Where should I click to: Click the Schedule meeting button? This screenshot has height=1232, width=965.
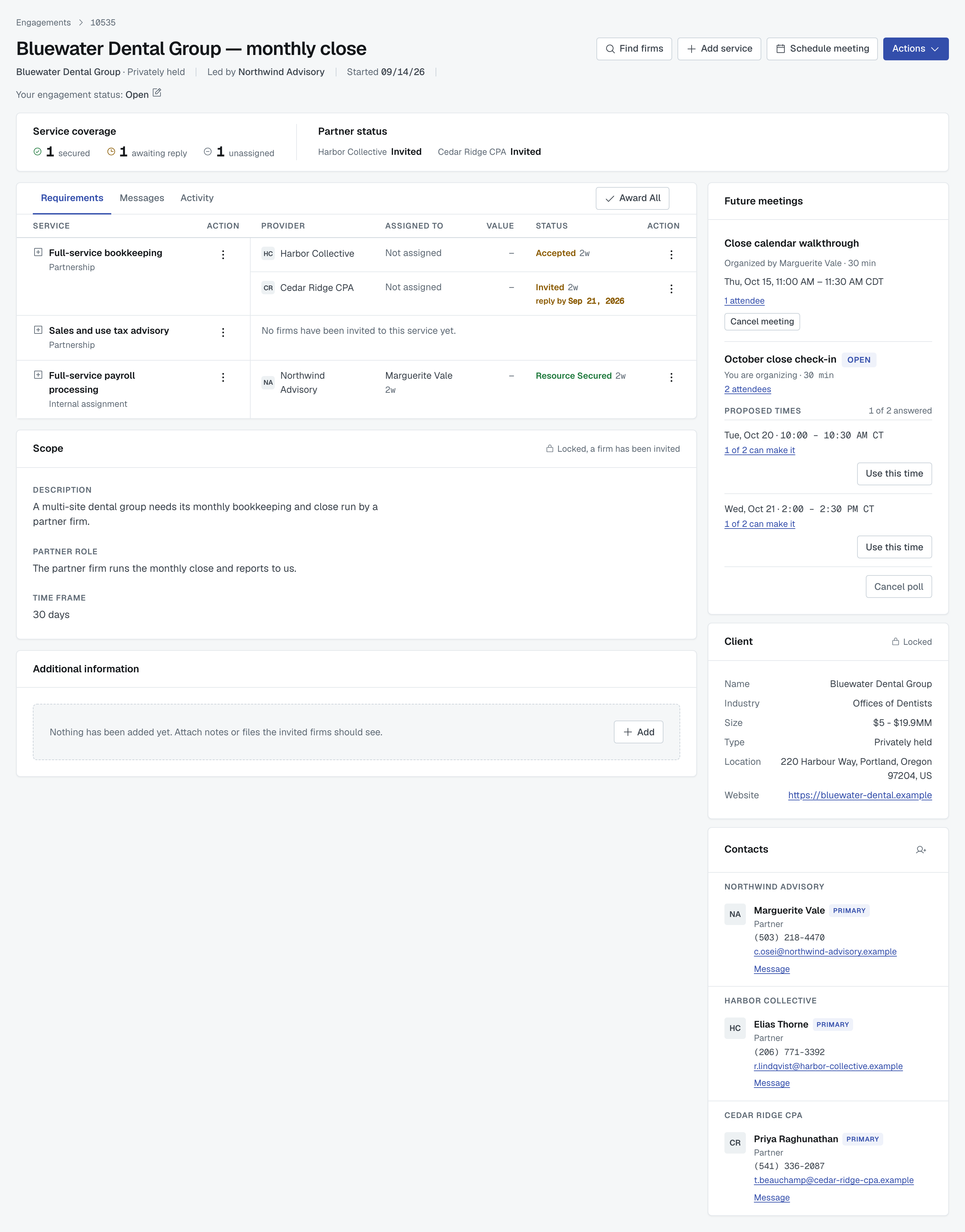click(x=822, y=49)
